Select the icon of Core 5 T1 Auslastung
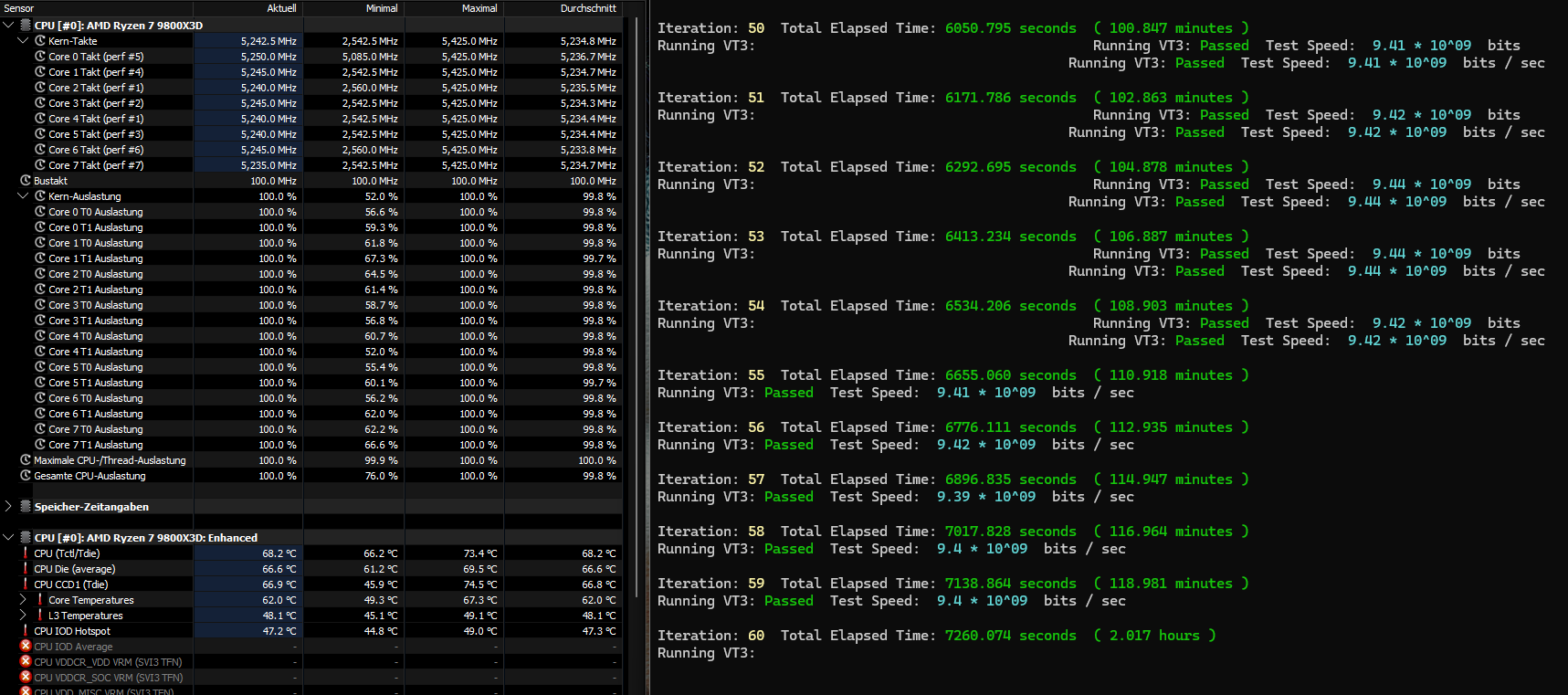Image resolution: width=1568 pixels, height=695 pixels. click(x=40, y=383)
